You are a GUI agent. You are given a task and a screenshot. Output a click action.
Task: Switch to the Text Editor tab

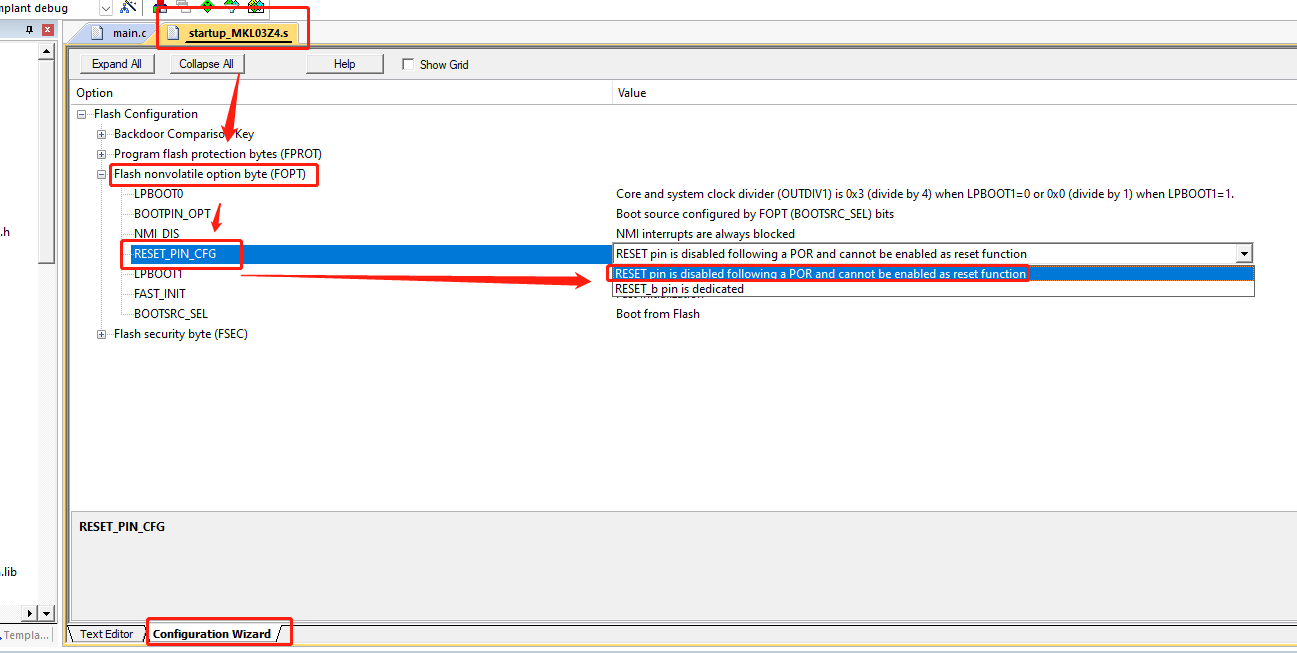(x=106, y=633)
